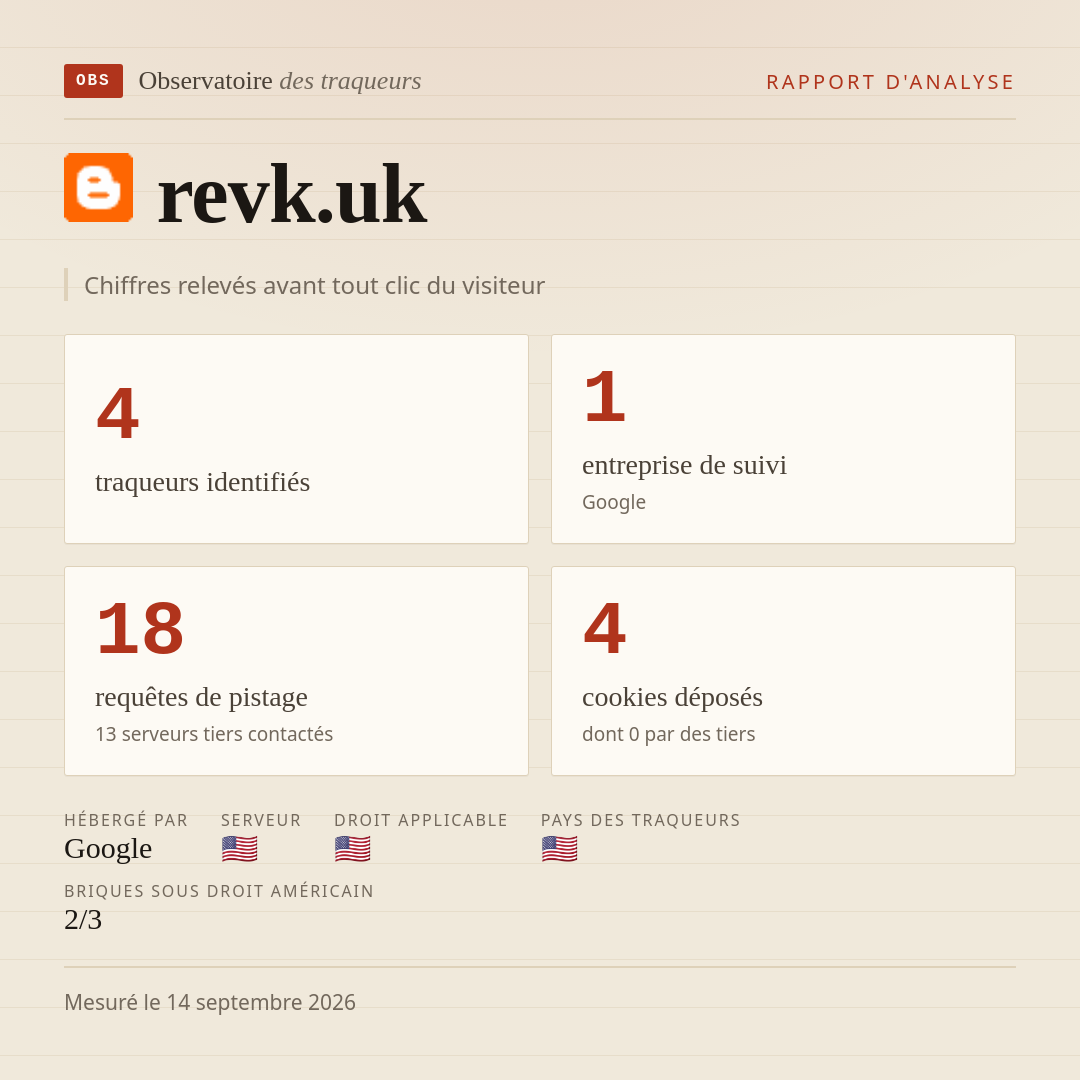1080x1080 pixels.
Task: Click '13 serveurs tiers contactés' text
Action: (214, 734)
